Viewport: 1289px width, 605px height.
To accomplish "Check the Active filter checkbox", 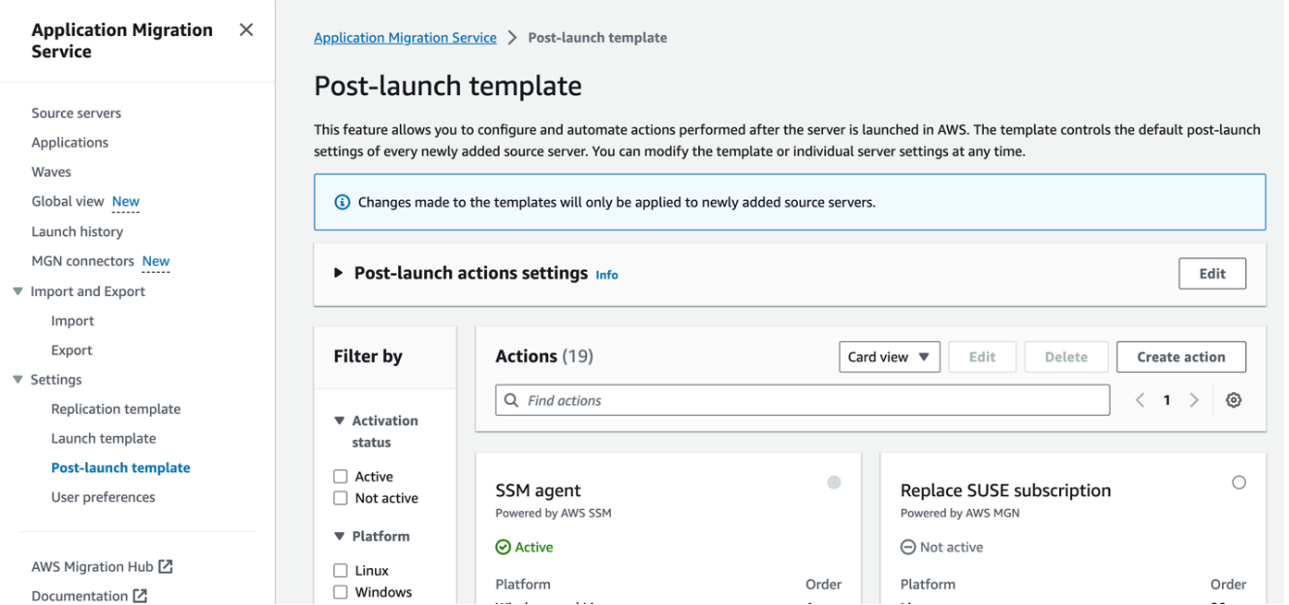I will [341, 477].
